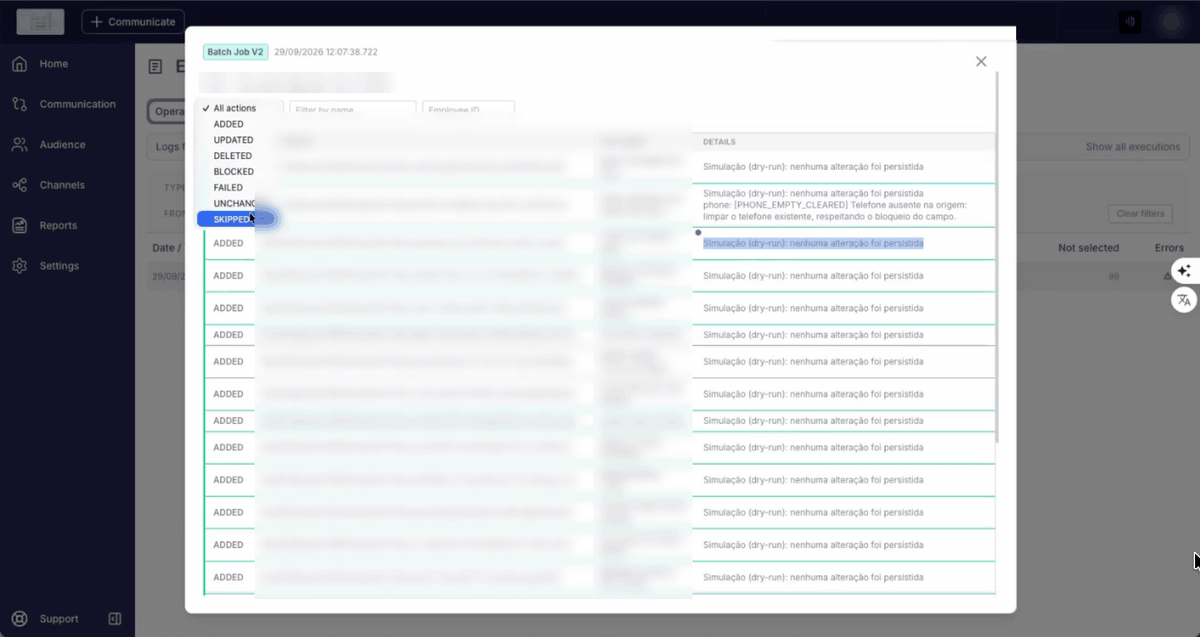Open the AI sparkle assistant button
The width and height of the screenshot is (1200, 637).
(x=1184, y=271)
